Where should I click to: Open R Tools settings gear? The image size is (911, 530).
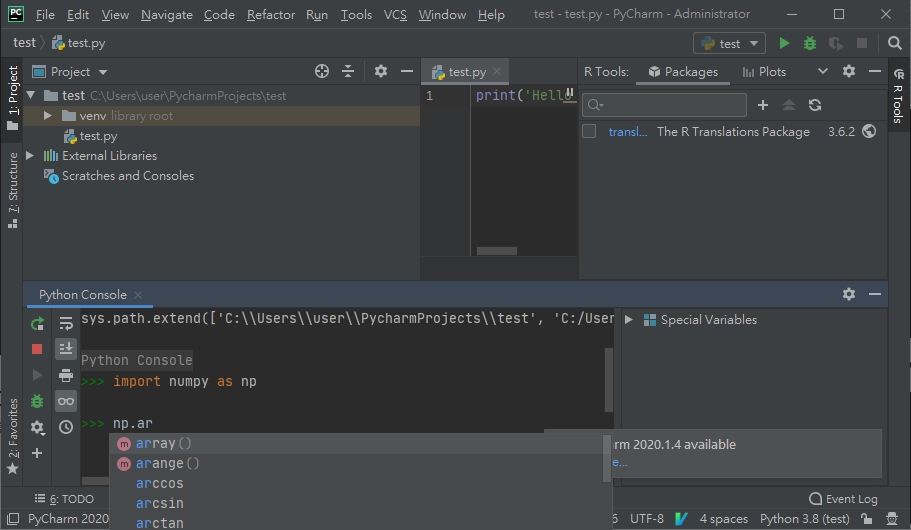849,71
